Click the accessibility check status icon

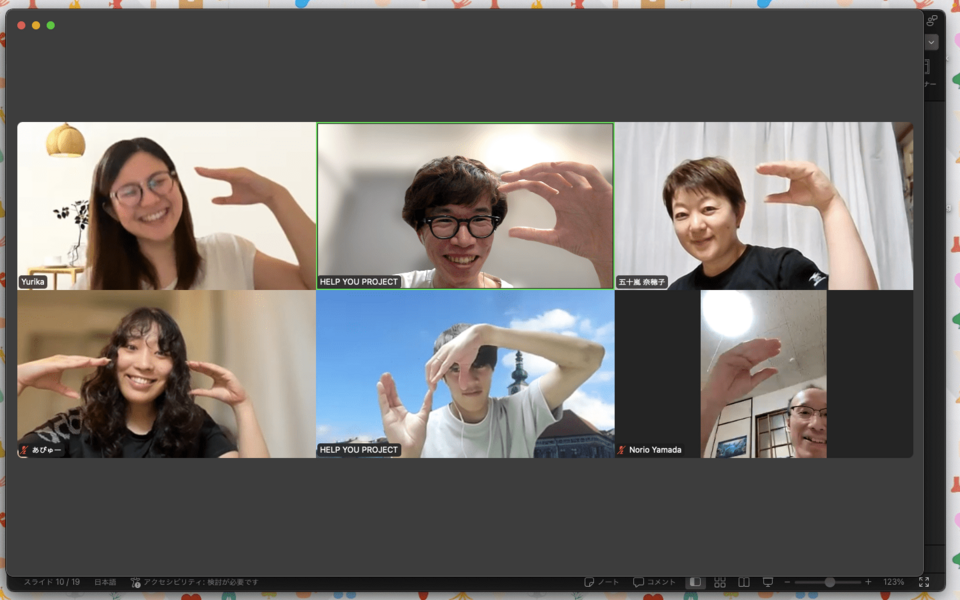[136, 582]
